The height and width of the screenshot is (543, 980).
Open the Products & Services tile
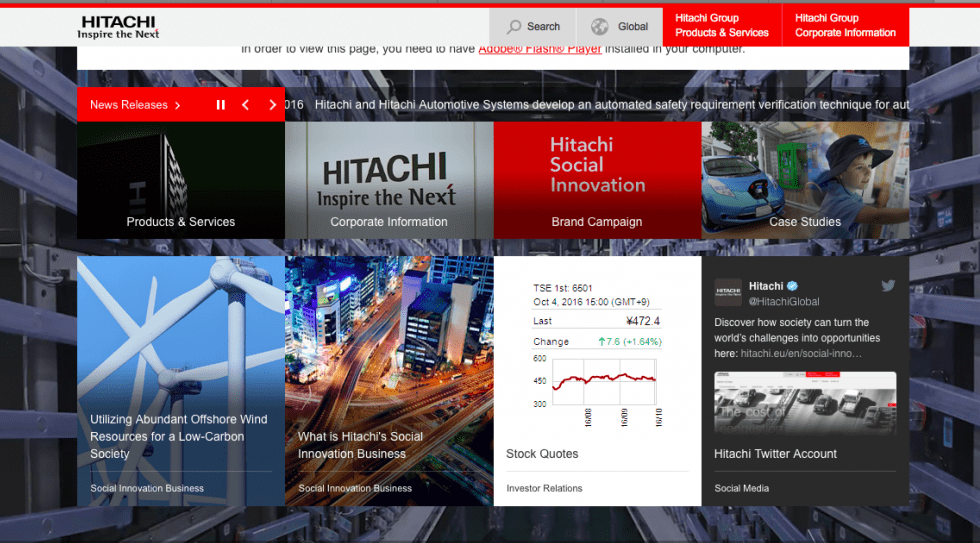(x=181, y=181)
